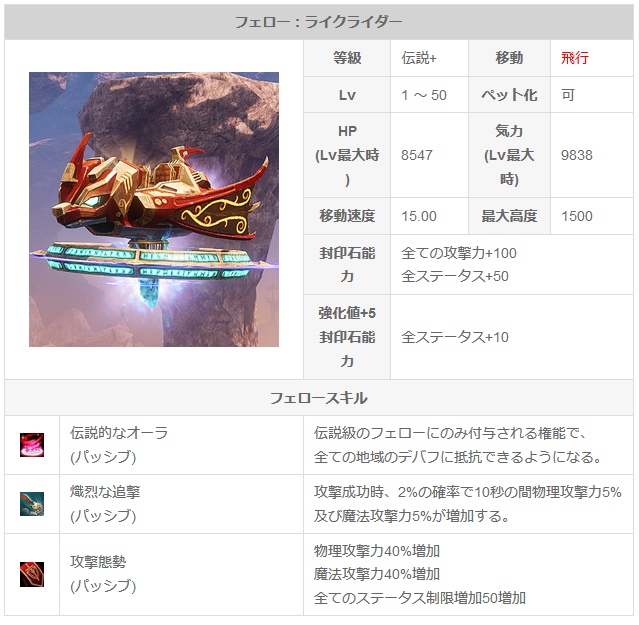Select the 伝説+ grade value

click(x=419, y=58)
